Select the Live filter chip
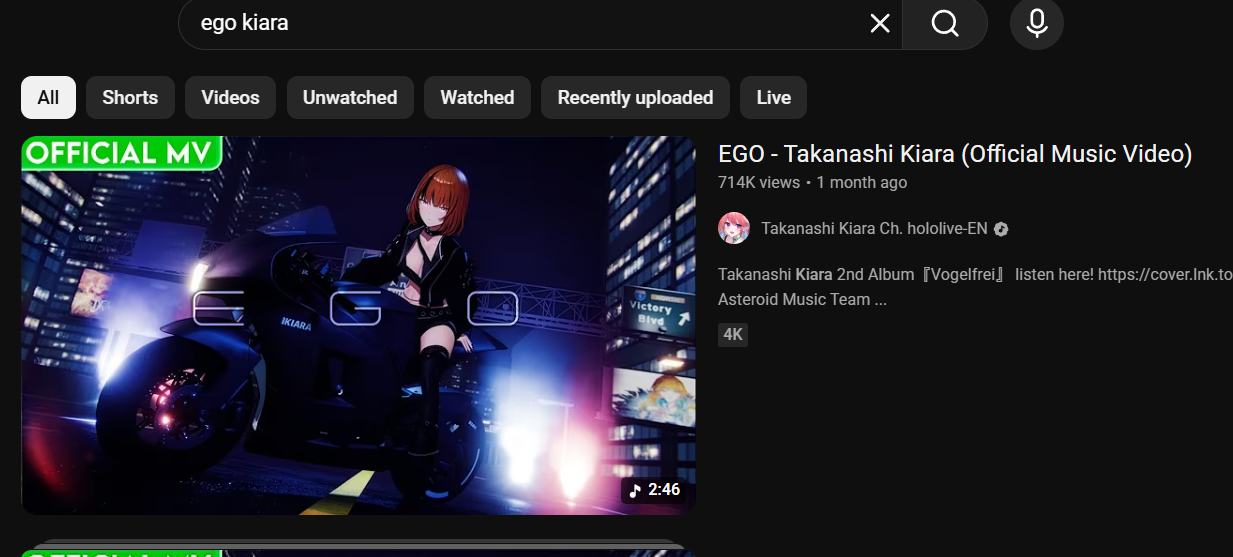 point(774,97)
